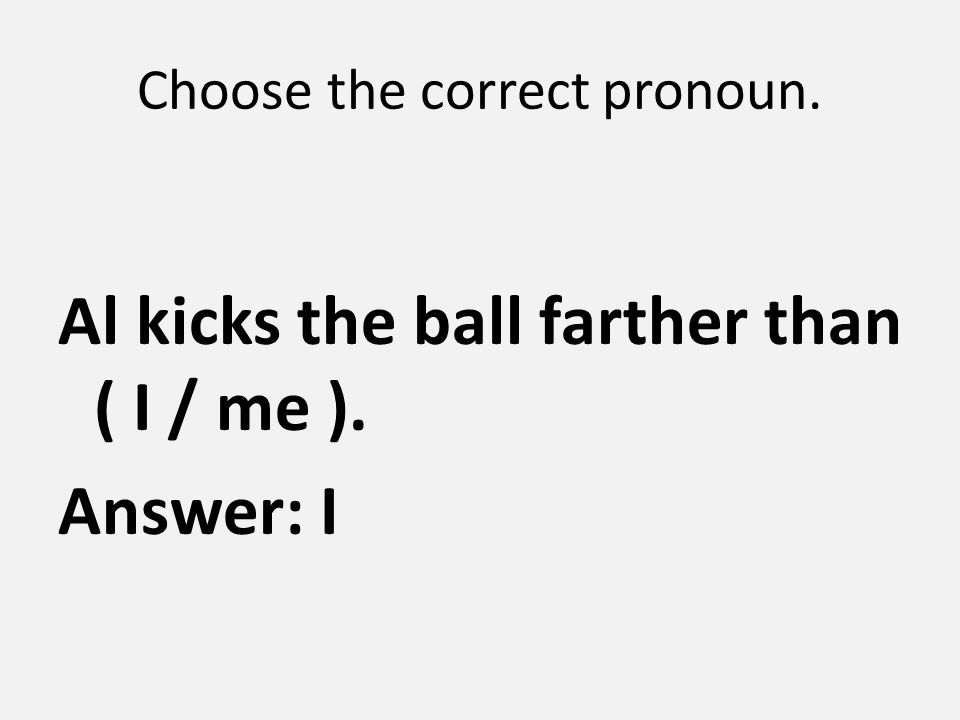Image resolution: width=960 pixels, height=720 pixels.
Task: Click the bold word "than"
Action: (x=832, y=321)
